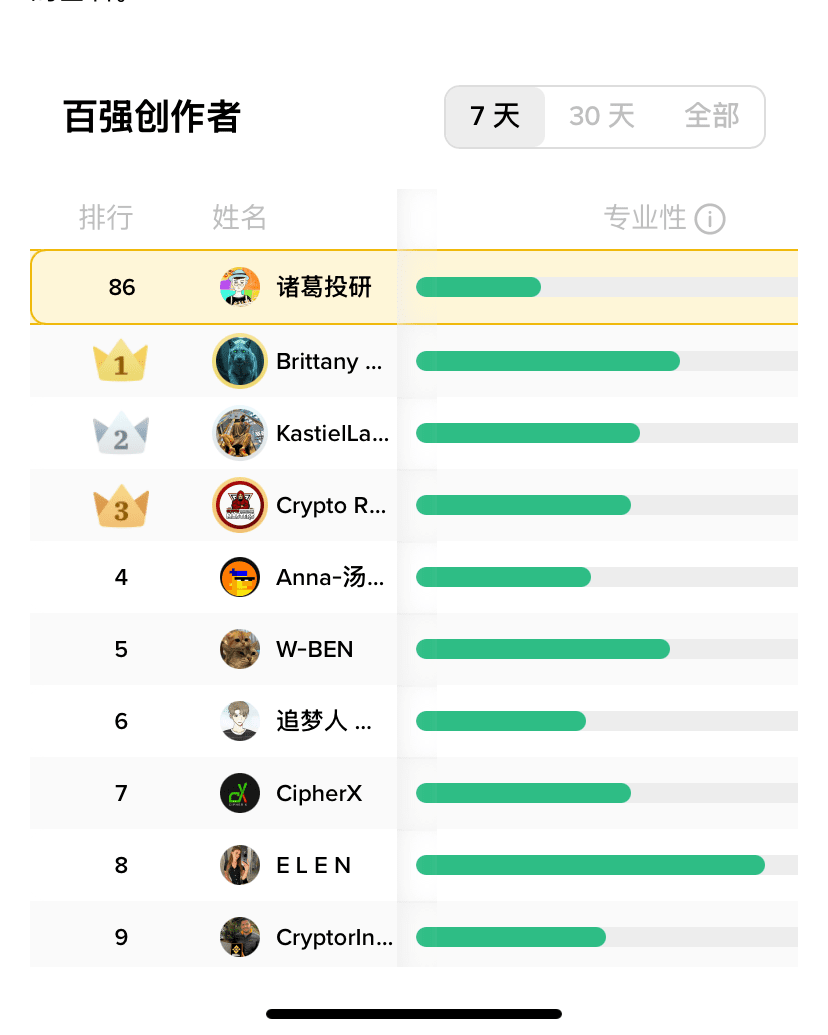The image size is (828, 1035).
Task: Tap the silver crown rank 2 icon
Action: [121, 433]
